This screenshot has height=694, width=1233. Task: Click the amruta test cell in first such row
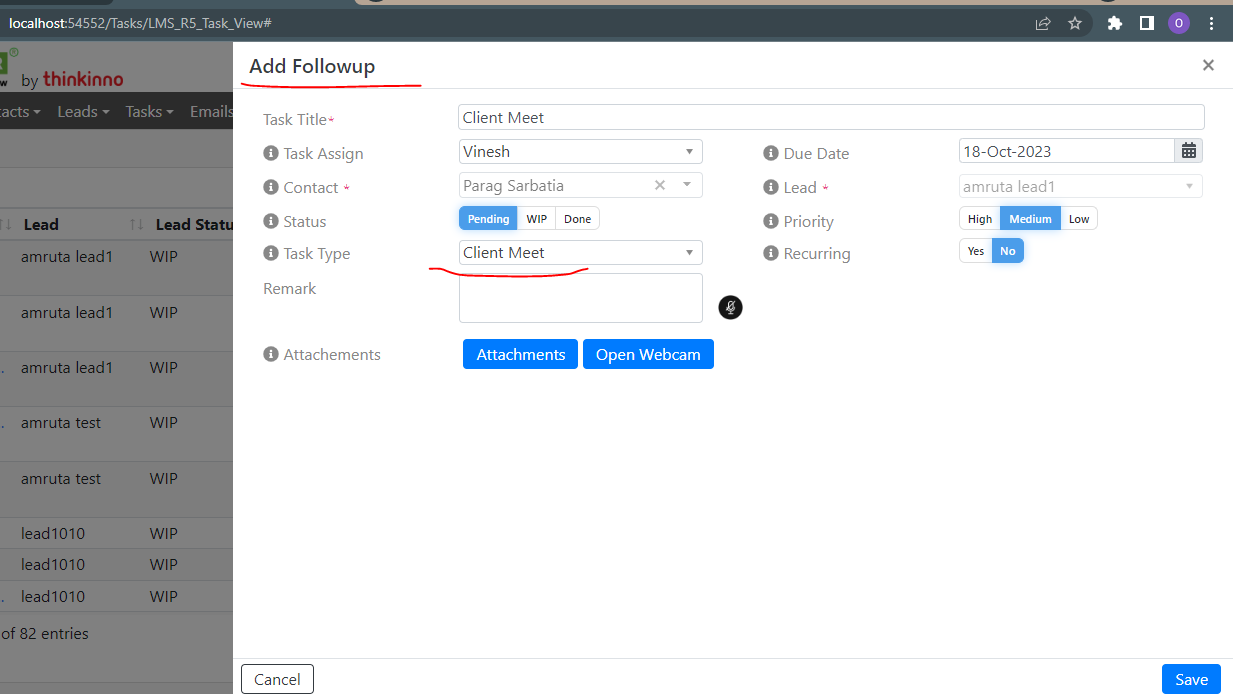(61, 422)
